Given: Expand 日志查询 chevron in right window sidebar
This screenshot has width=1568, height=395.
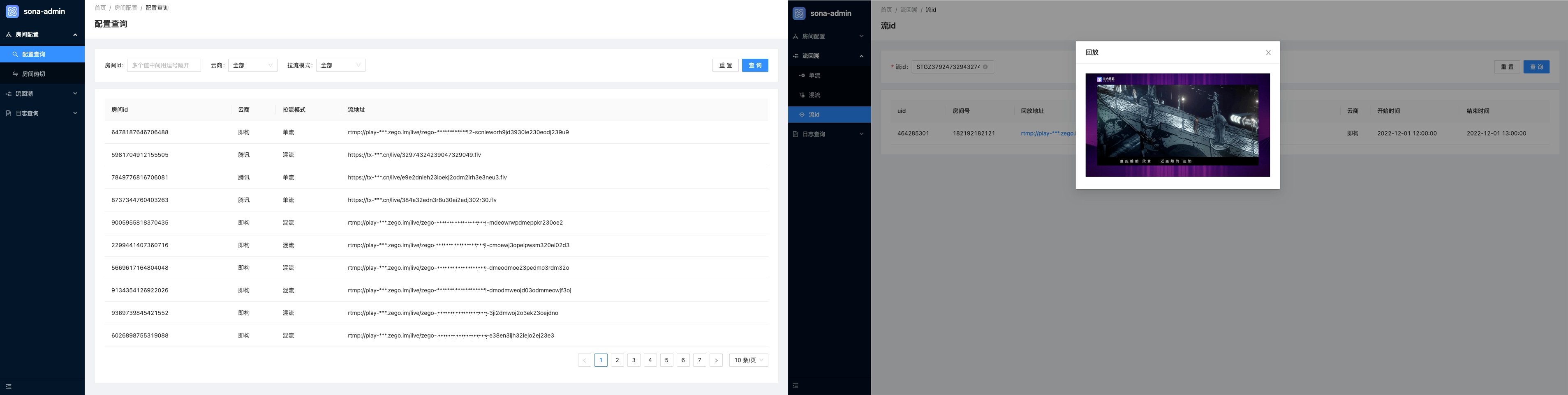Looking at the screenshot, I should (x=861, y=134).
